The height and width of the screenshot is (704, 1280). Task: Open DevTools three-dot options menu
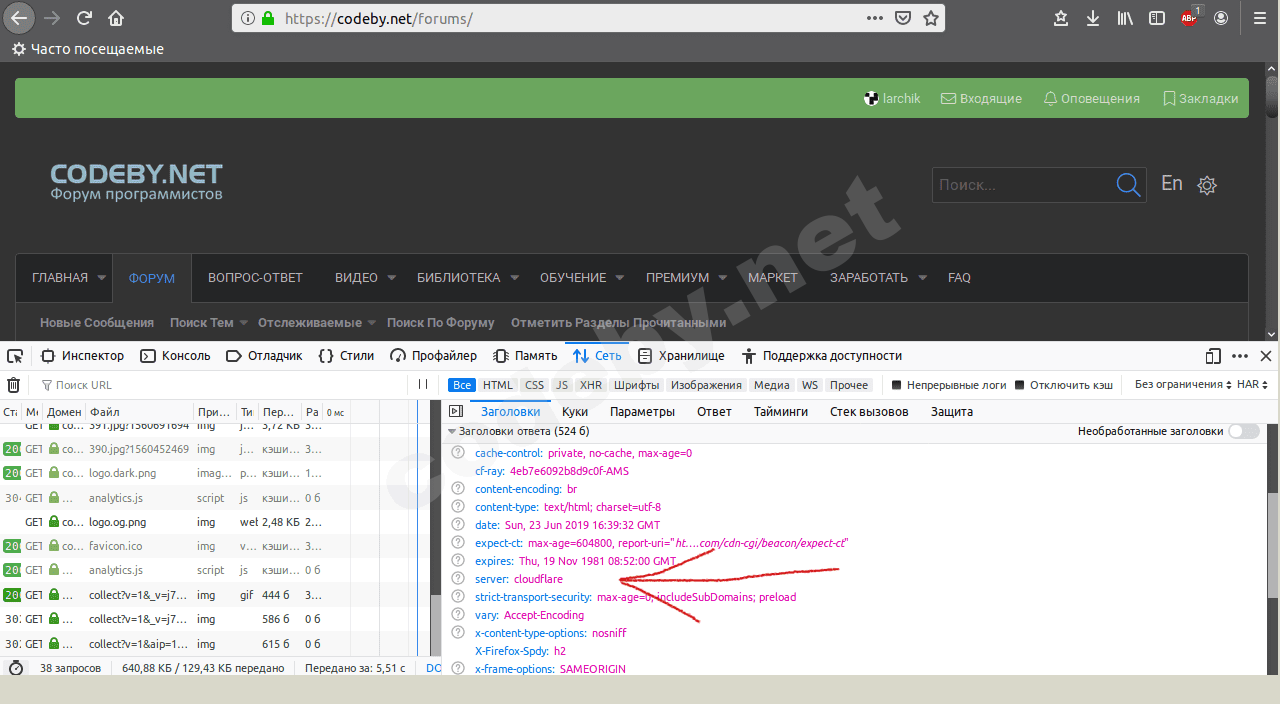1240,356
